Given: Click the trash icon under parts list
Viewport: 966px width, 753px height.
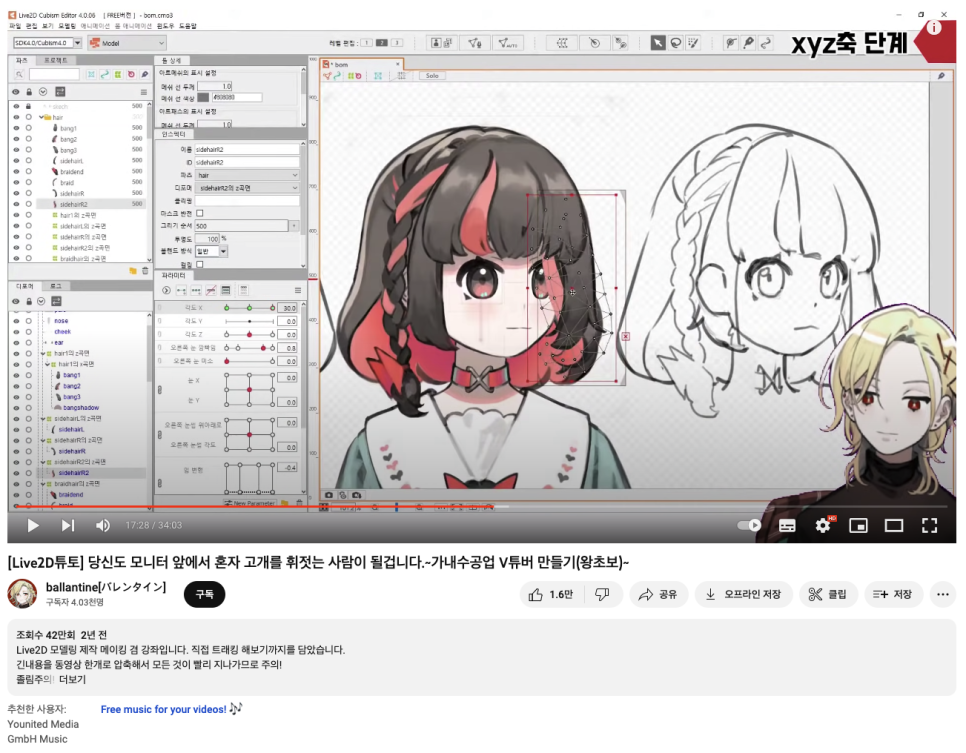Looking at the screenshot, I should pyautogui.click(x=145, y=271).
